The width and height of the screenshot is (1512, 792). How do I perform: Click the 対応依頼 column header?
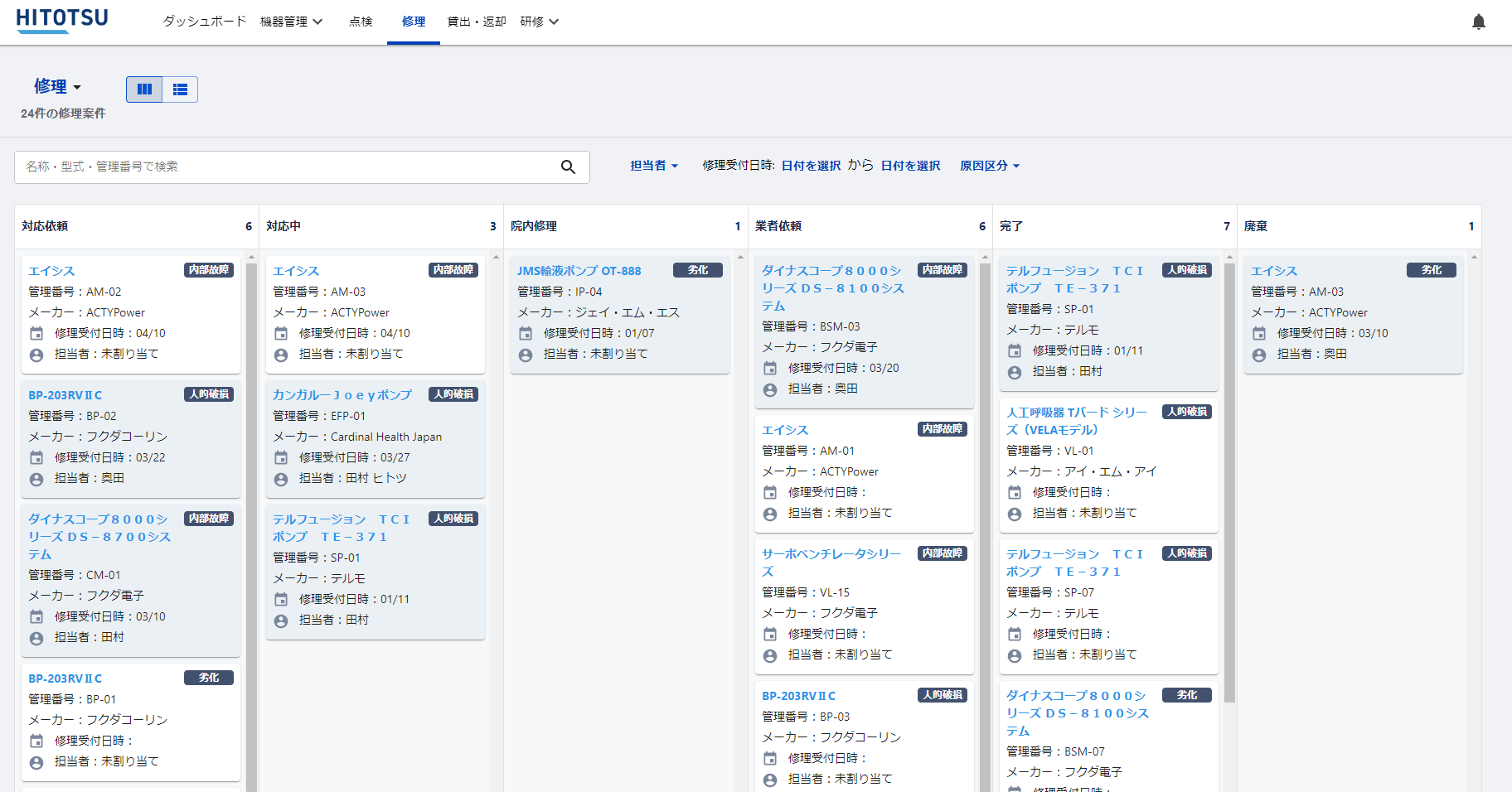point(137,226)
